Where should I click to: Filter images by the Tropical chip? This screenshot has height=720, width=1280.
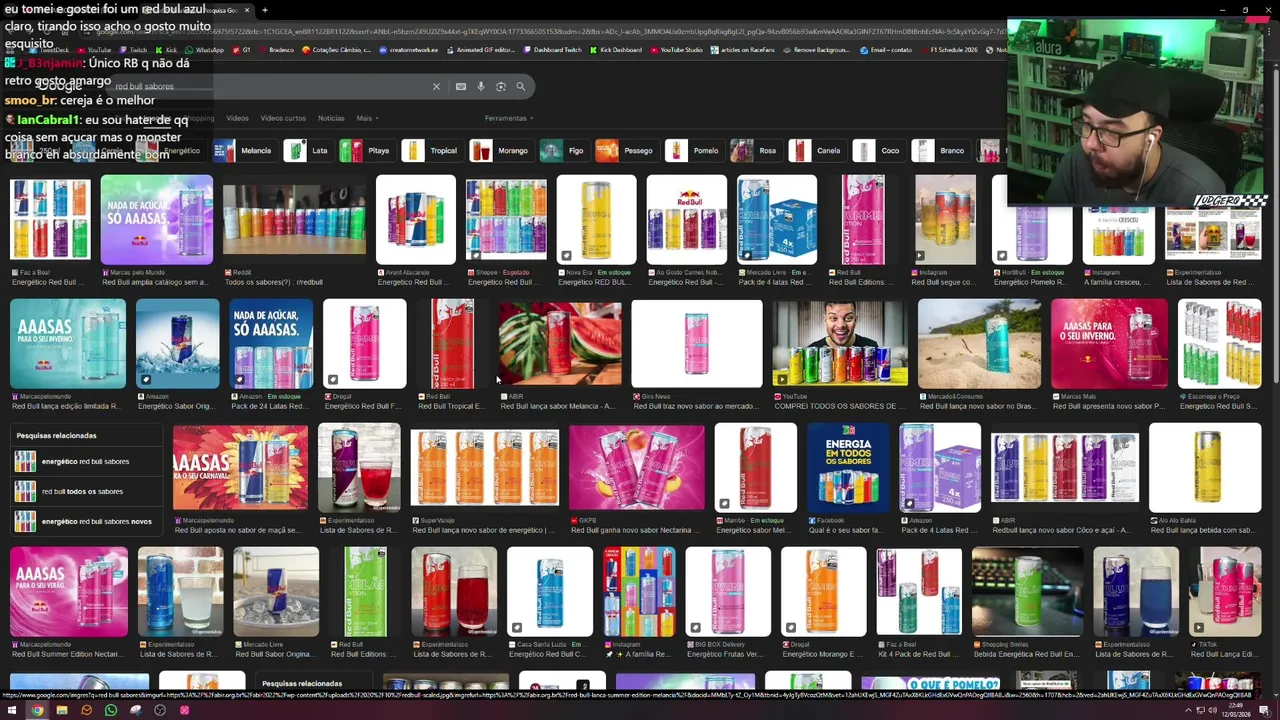[x=431, y=151]
